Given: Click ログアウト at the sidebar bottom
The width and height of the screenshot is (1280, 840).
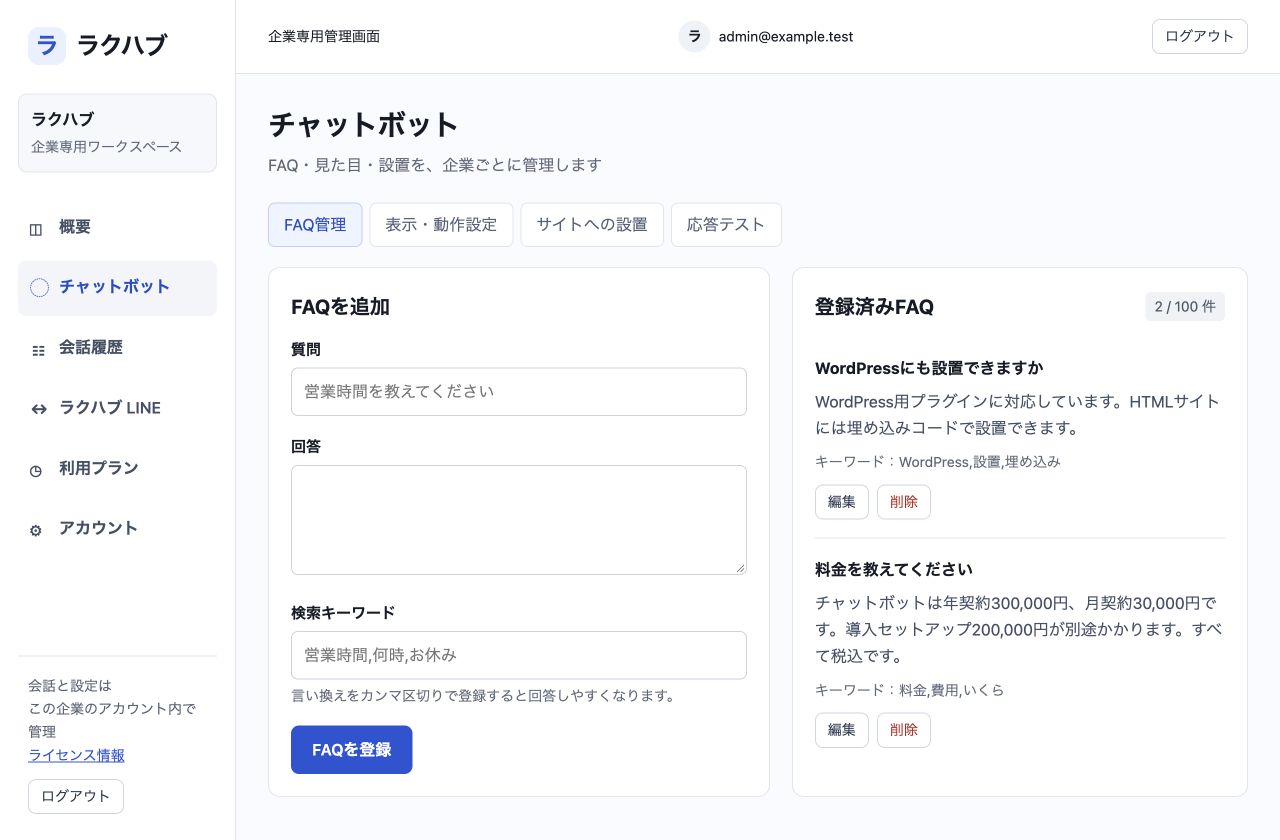Looking at the screenshot, I should (76, 796).
